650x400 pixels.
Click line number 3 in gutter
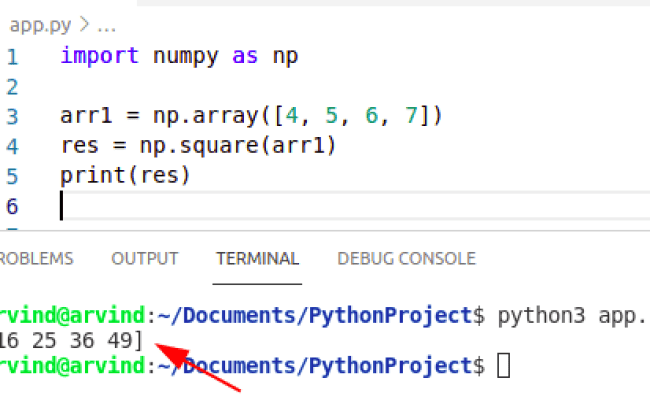12,117
